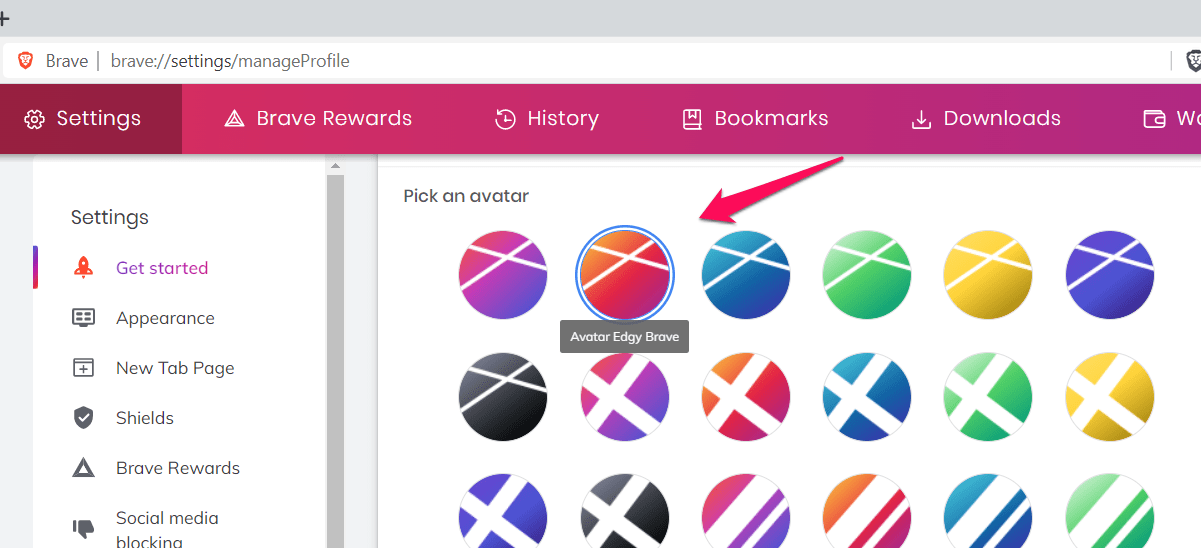1201x548 pixels.
Task: Switch to Brave Rewards in top navigation
Action: 318,119
